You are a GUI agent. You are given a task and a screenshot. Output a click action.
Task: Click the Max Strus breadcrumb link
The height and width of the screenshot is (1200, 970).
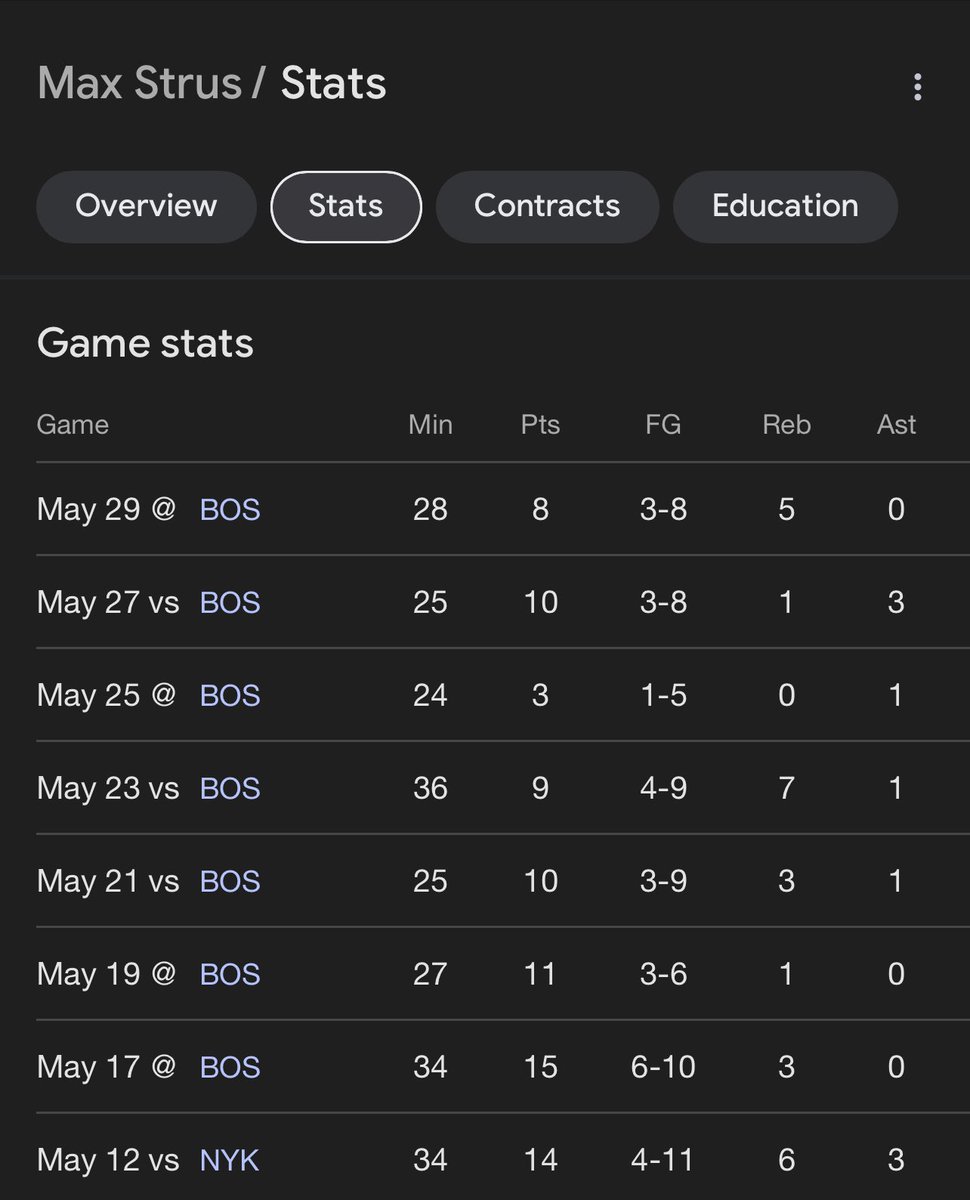click(139, 83)
